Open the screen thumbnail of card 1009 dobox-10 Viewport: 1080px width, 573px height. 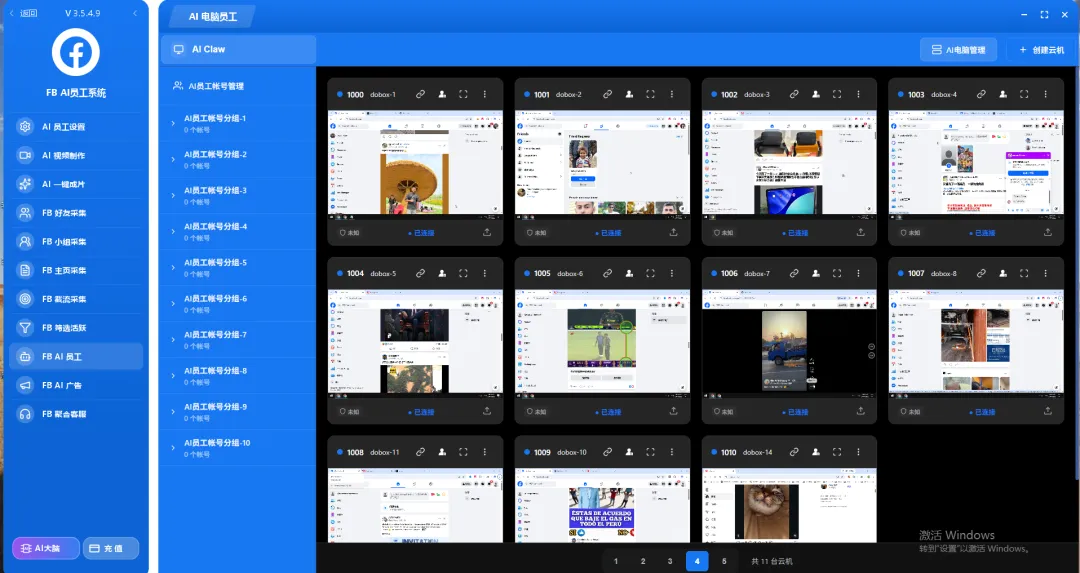click(x=602, y=506)
